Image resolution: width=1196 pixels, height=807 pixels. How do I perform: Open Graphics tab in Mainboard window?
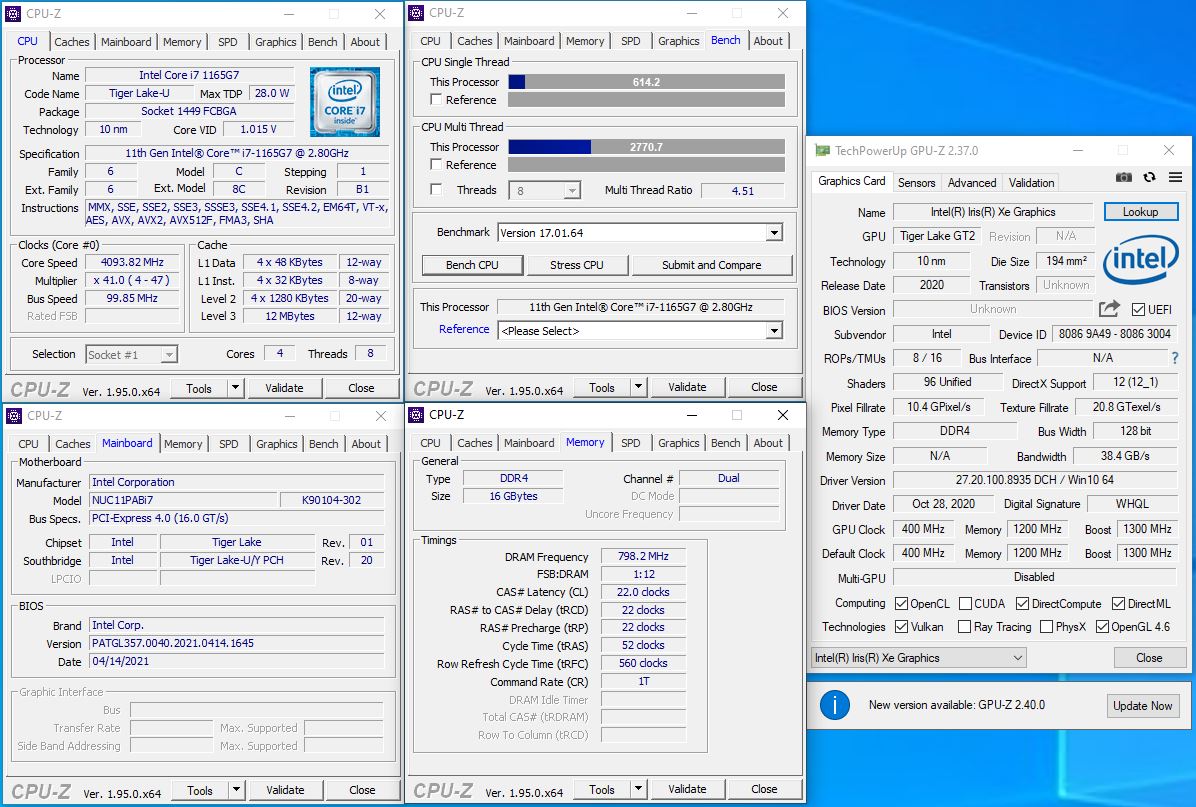(x=276, y=444)
